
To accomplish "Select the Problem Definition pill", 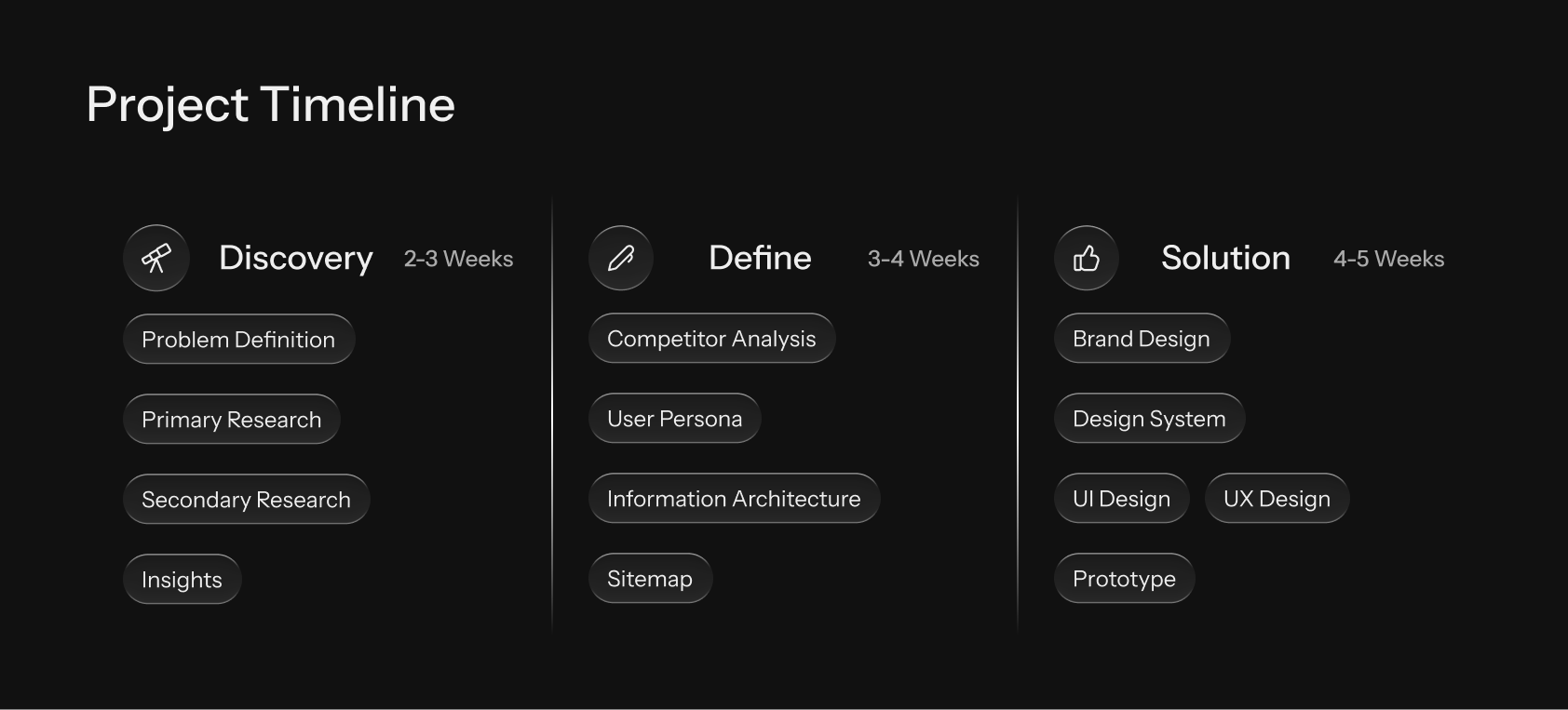I will coord(238,340).
